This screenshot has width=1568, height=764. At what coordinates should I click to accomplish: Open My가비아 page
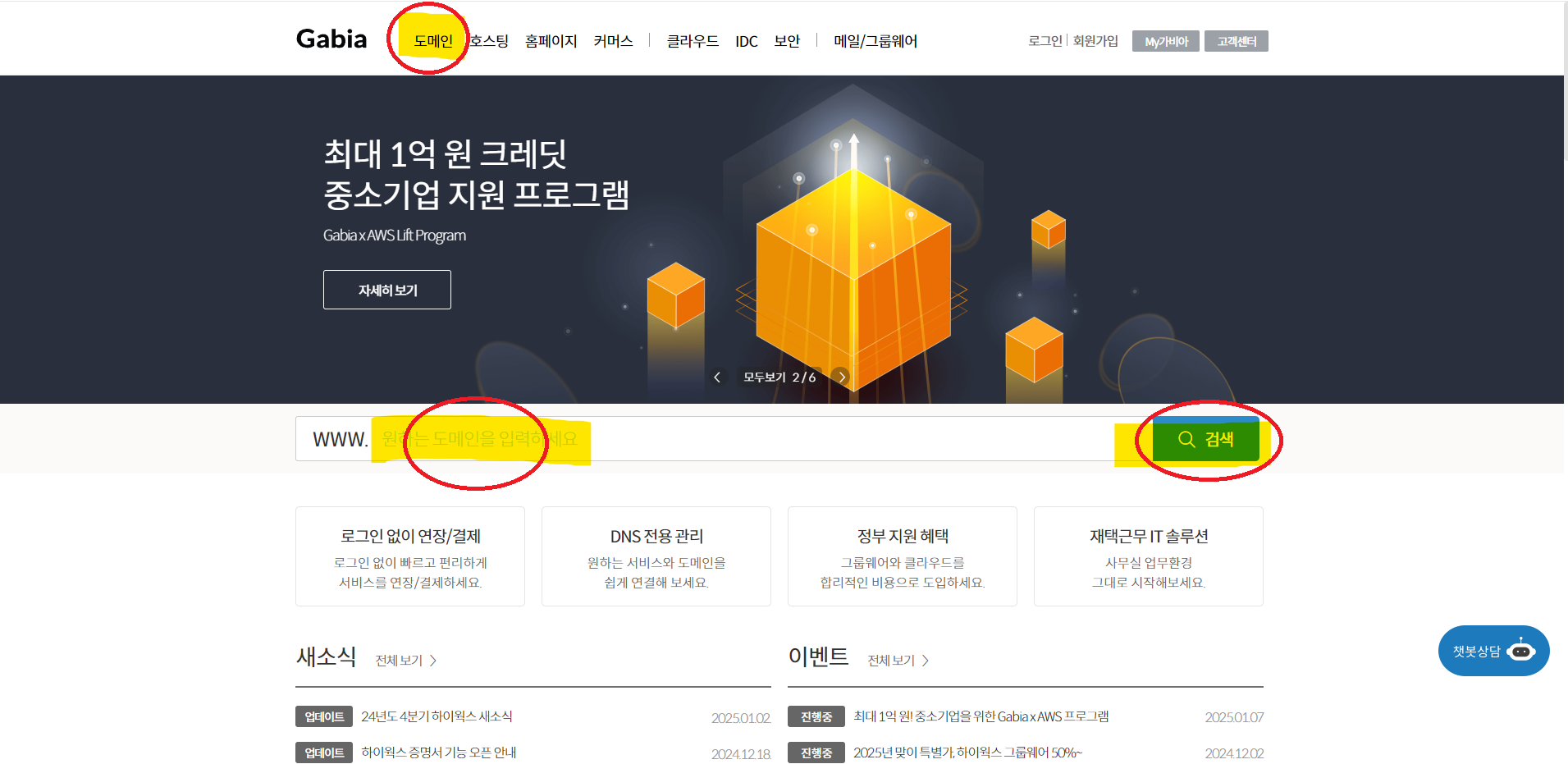[x=1166, y=41]
